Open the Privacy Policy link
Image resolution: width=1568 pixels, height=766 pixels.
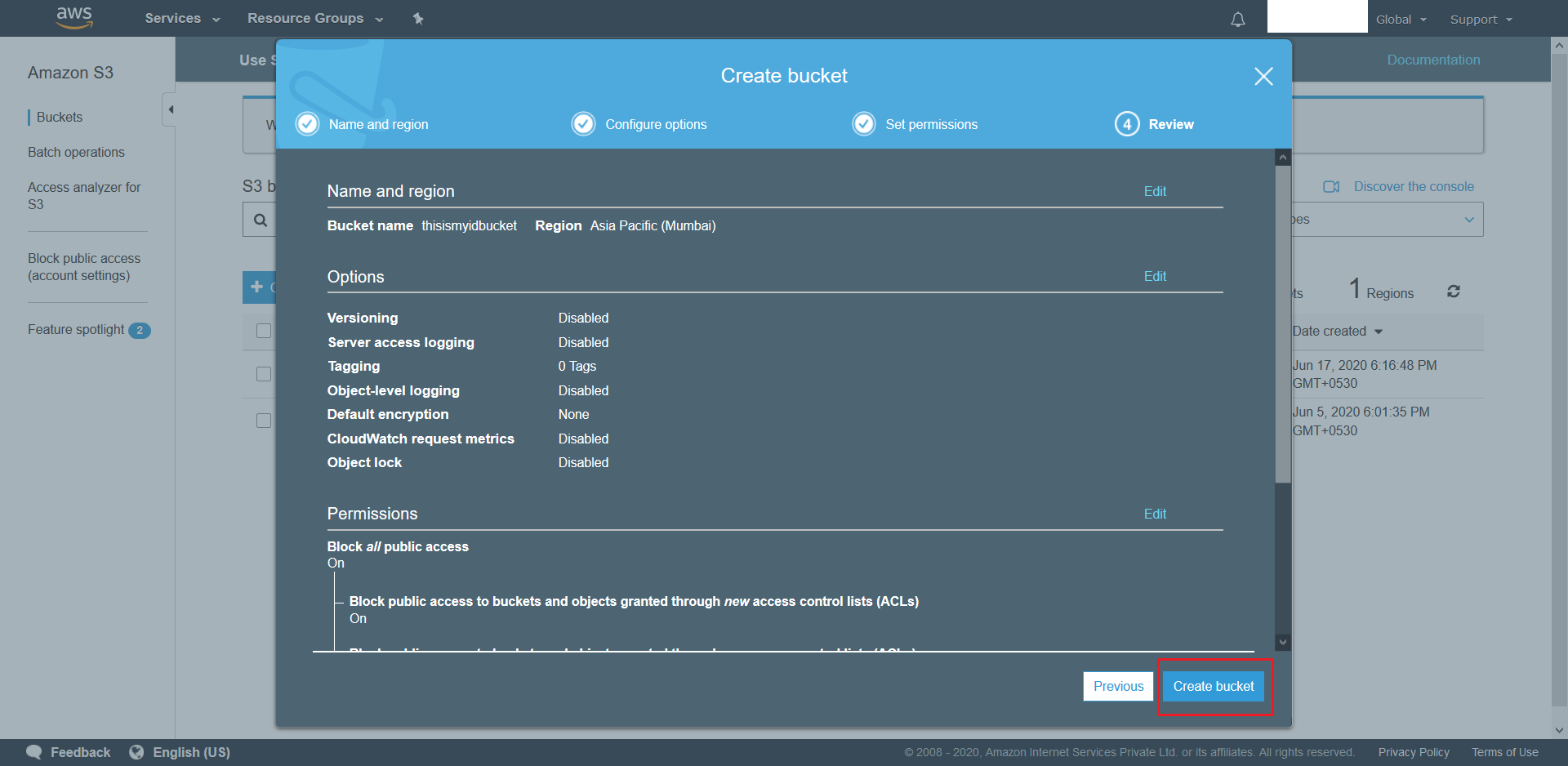pos(1414,752)
